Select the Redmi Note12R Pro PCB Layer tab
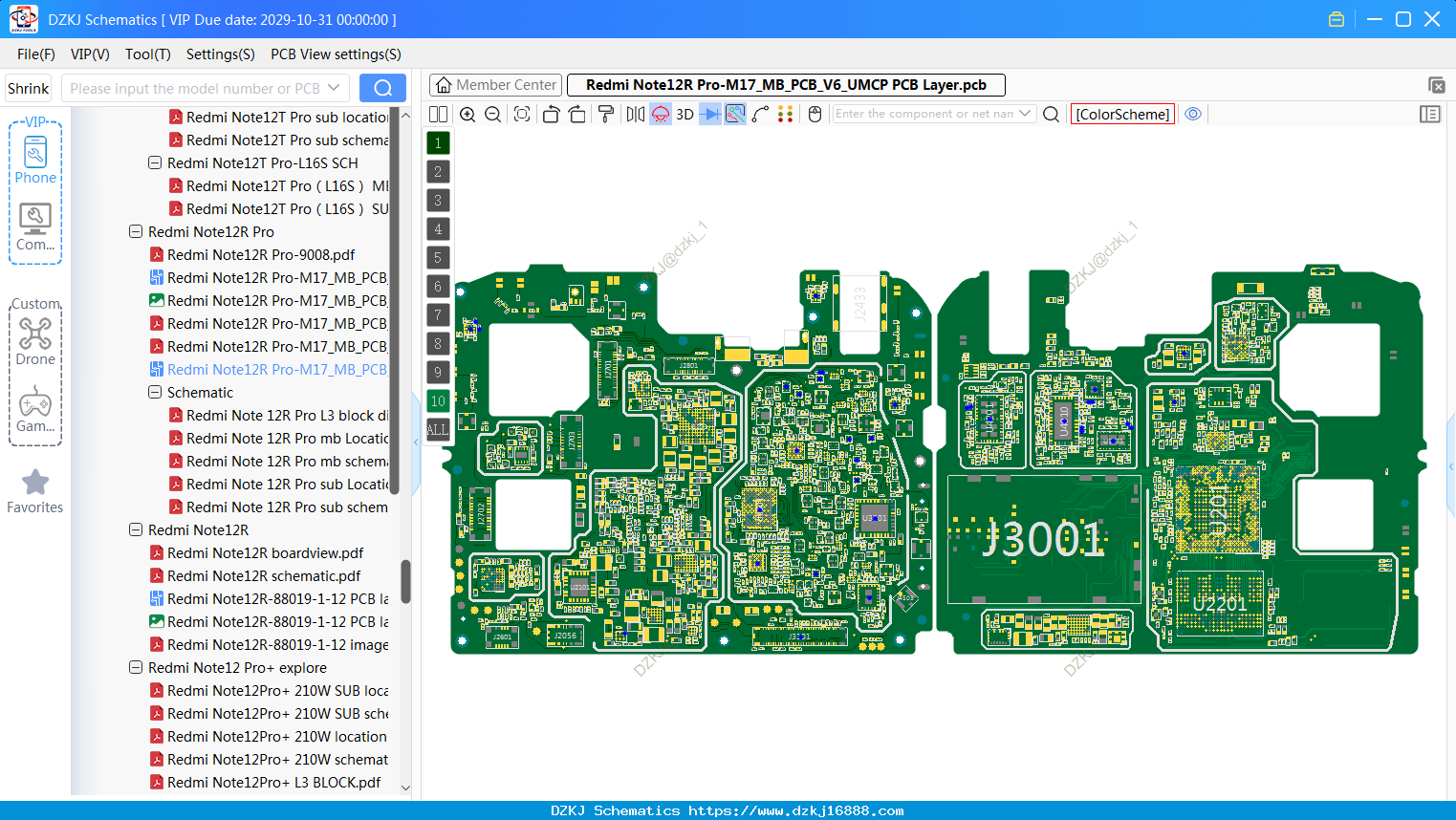Viewport: 1456px width, 820px height. tap(786, 85)
